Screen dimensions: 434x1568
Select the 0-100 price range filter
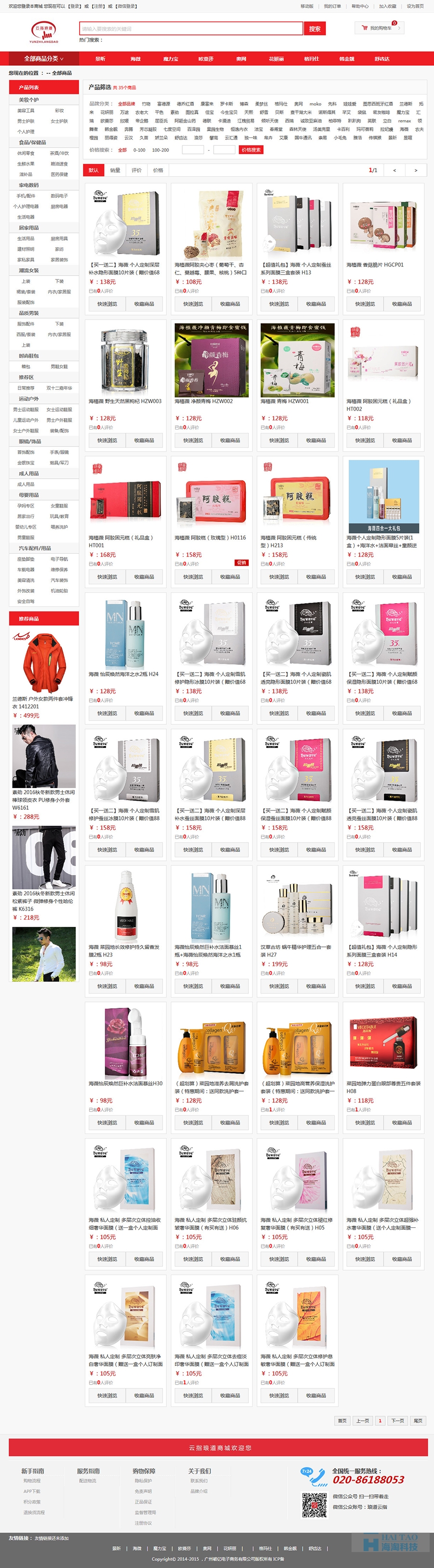pos(139,150)
